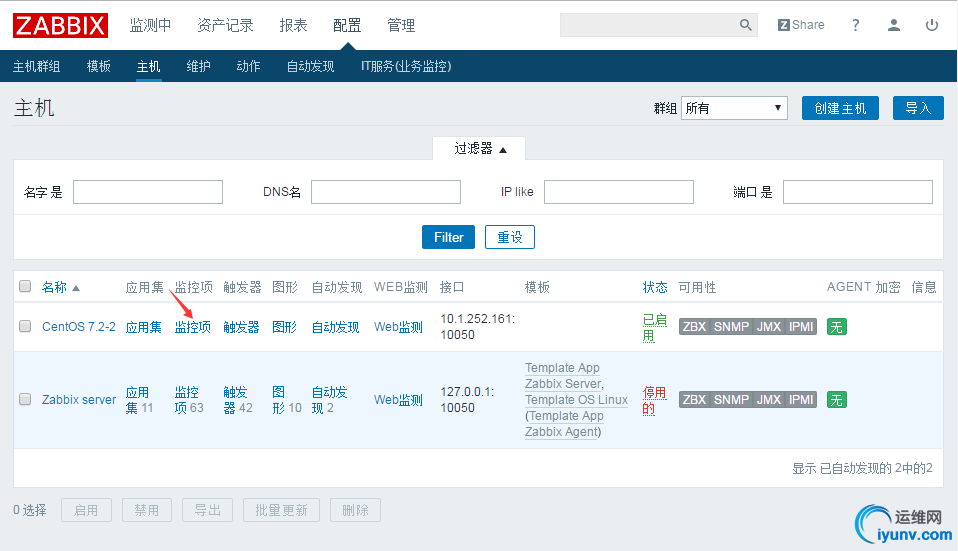Open 触发器 for CentOS 7.2-2
The image size is (958, 551).
[x=241, y=327]
